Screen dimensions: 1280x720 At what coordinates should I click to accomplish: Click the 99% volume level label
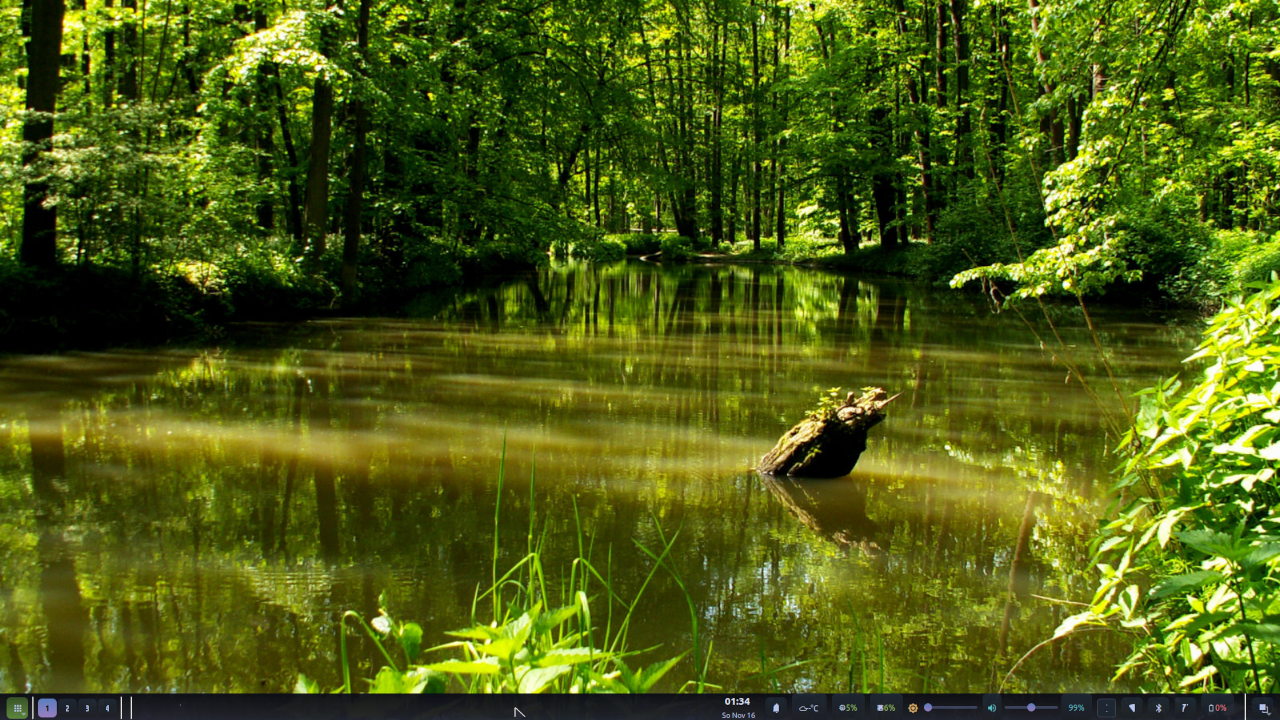[x=1076, y=708]
